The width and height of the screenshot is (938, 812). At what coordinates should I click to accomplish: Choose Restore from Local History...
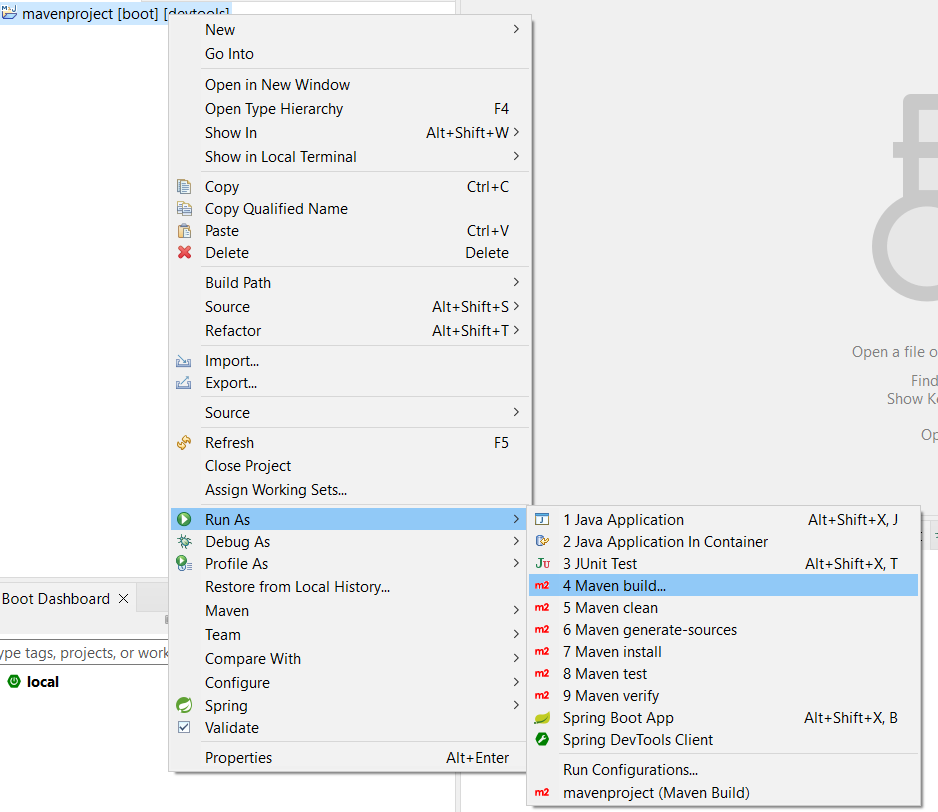[x=350, y=587]
